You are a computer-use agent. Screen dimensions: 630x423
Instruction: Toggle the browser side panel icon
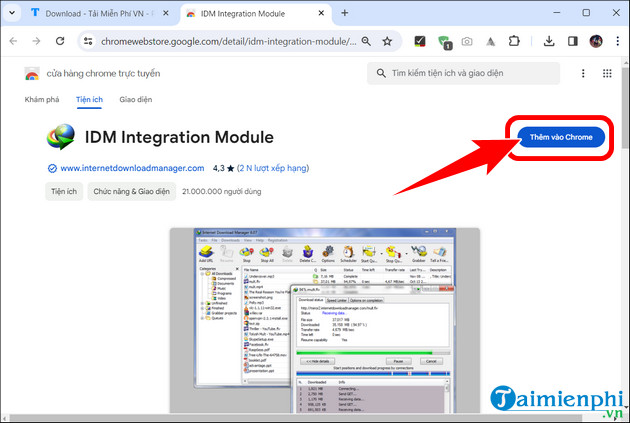pyautogui.click(x=573, y=41)
